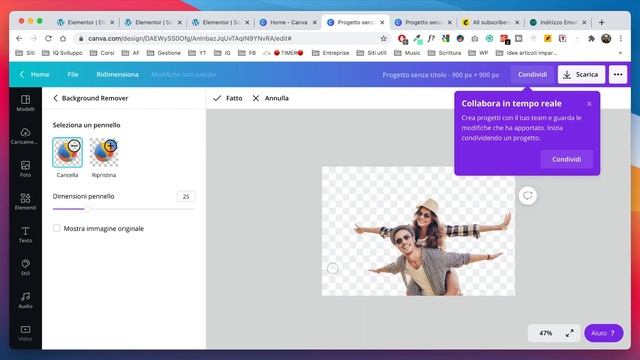Toggle fullscreen presentation mode icon
Screen dimensions: 640x360
(x=570, y=333)
